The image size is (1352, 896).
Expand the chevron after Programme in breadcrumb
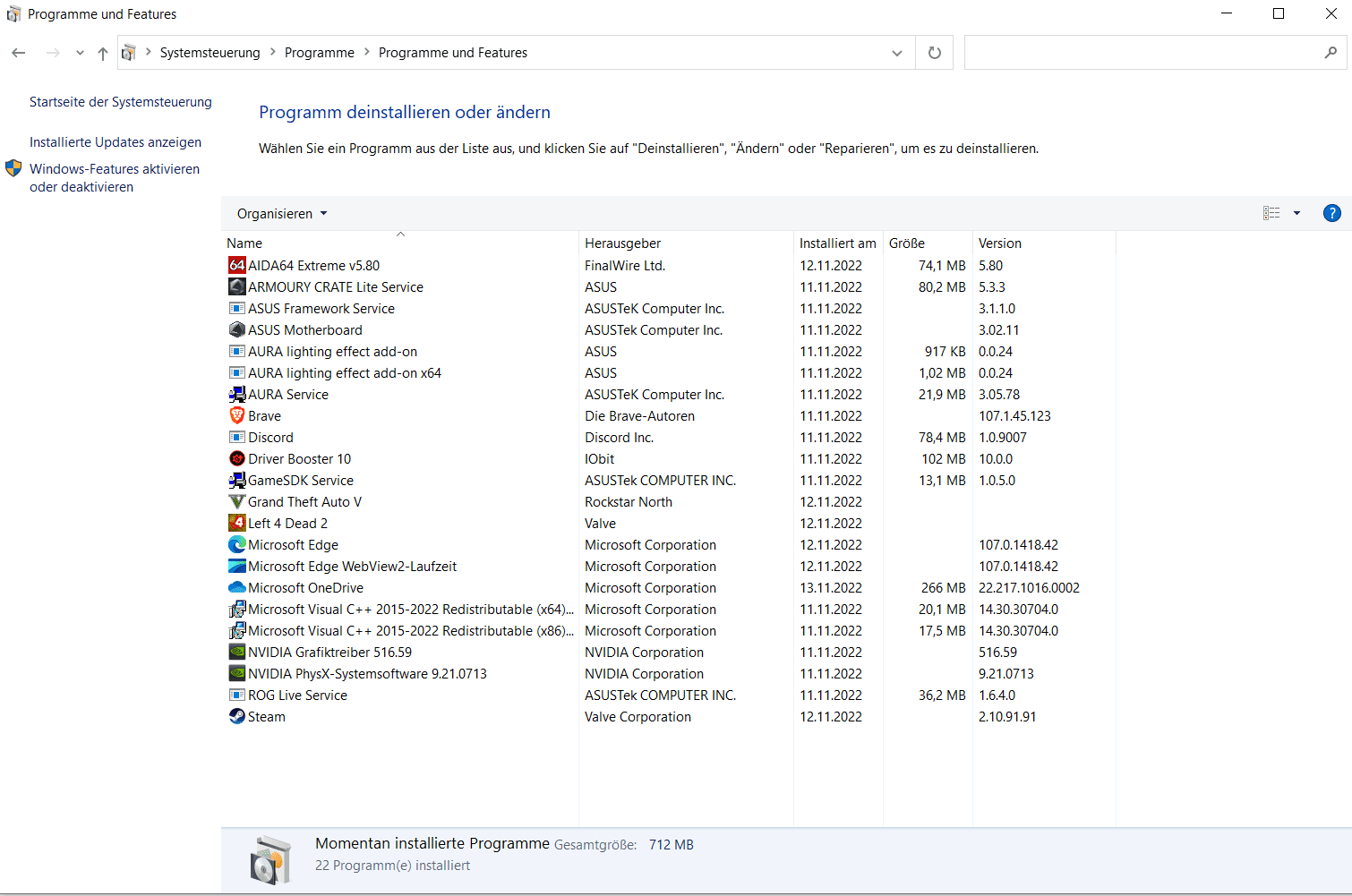[366, 53]
